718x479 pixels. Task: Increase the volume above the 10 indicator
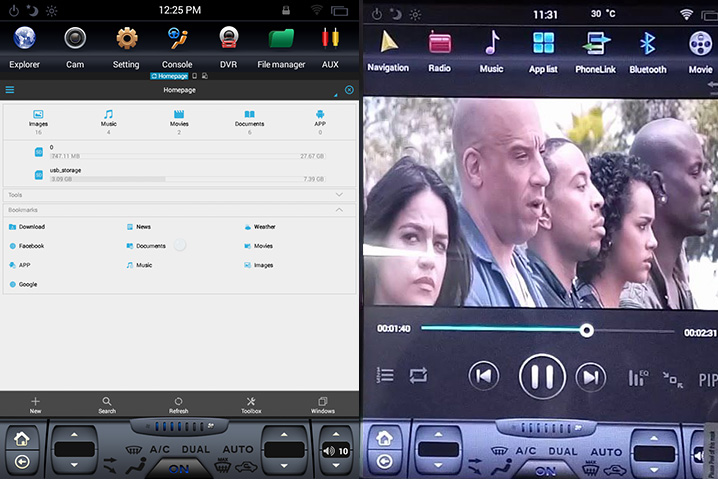coord(336,434)
